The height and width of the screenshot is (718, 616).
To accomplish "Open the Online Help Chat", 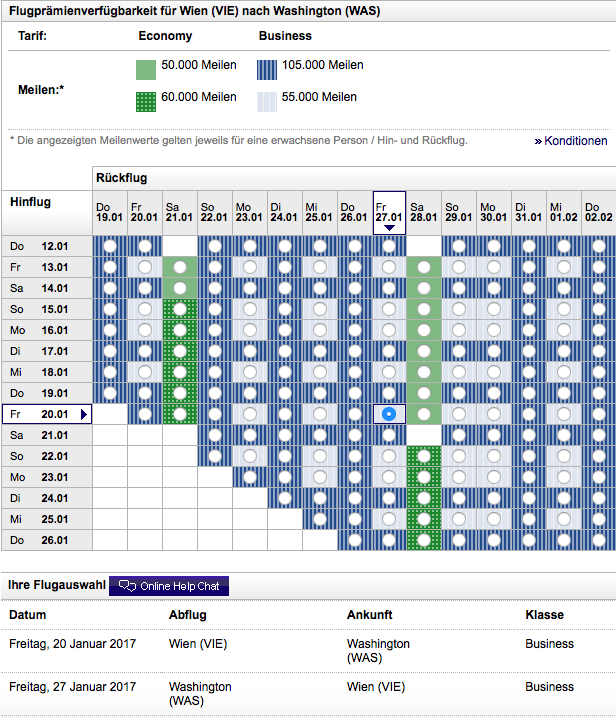I will point(169,586).
